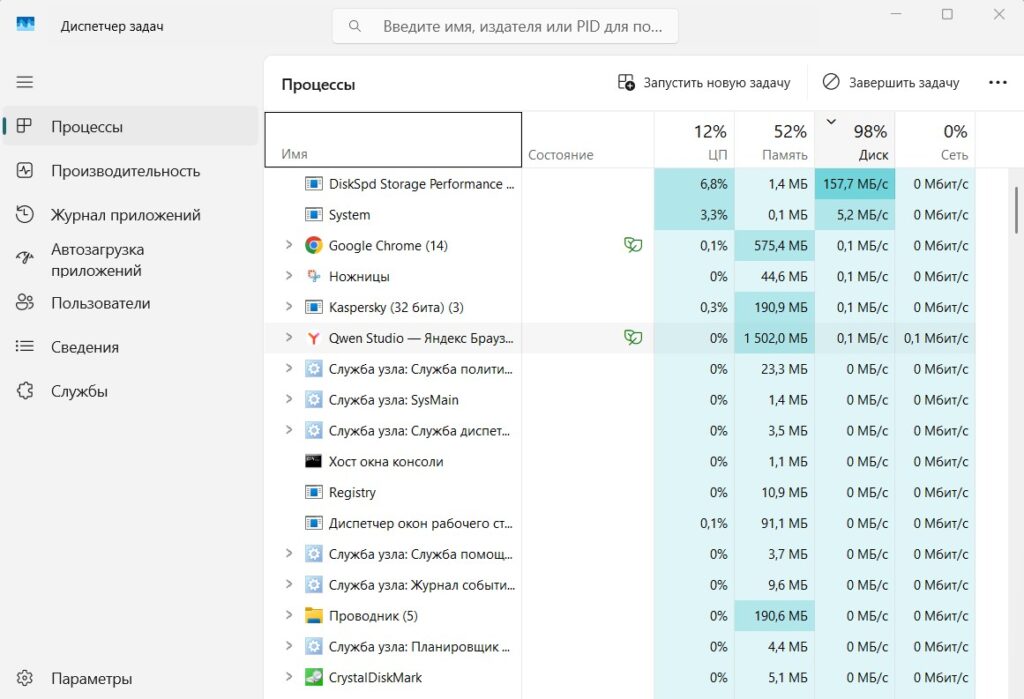Select Служба узла: Служба помощника row
Image resolution: width=1024 pixels, height=699 pixels.
coord(620,554)
